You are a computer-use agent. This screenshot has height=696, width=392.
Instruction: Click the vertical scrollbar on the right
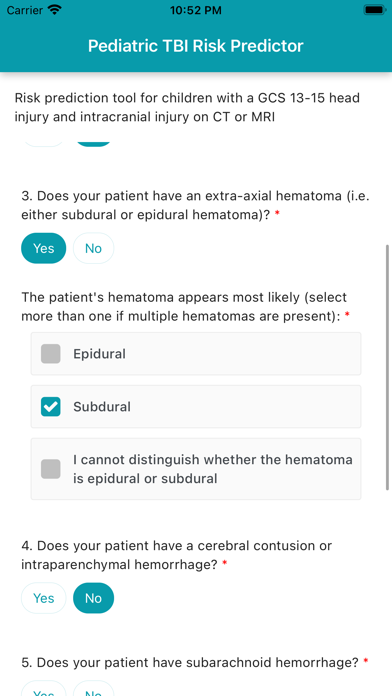click(x=388, y=367)
